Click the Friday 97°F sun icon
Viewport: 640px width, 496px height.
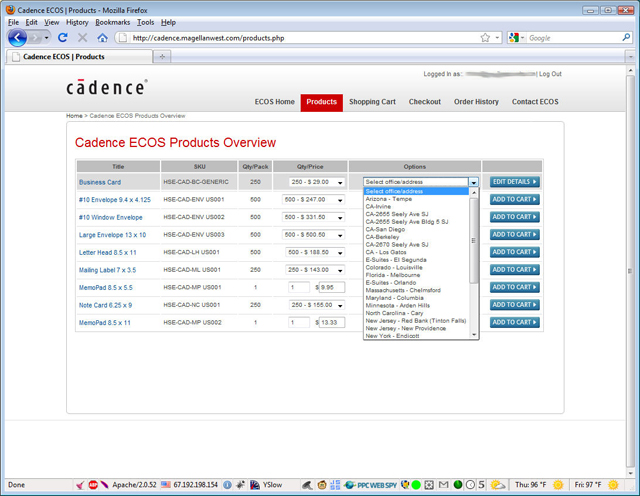613,485
